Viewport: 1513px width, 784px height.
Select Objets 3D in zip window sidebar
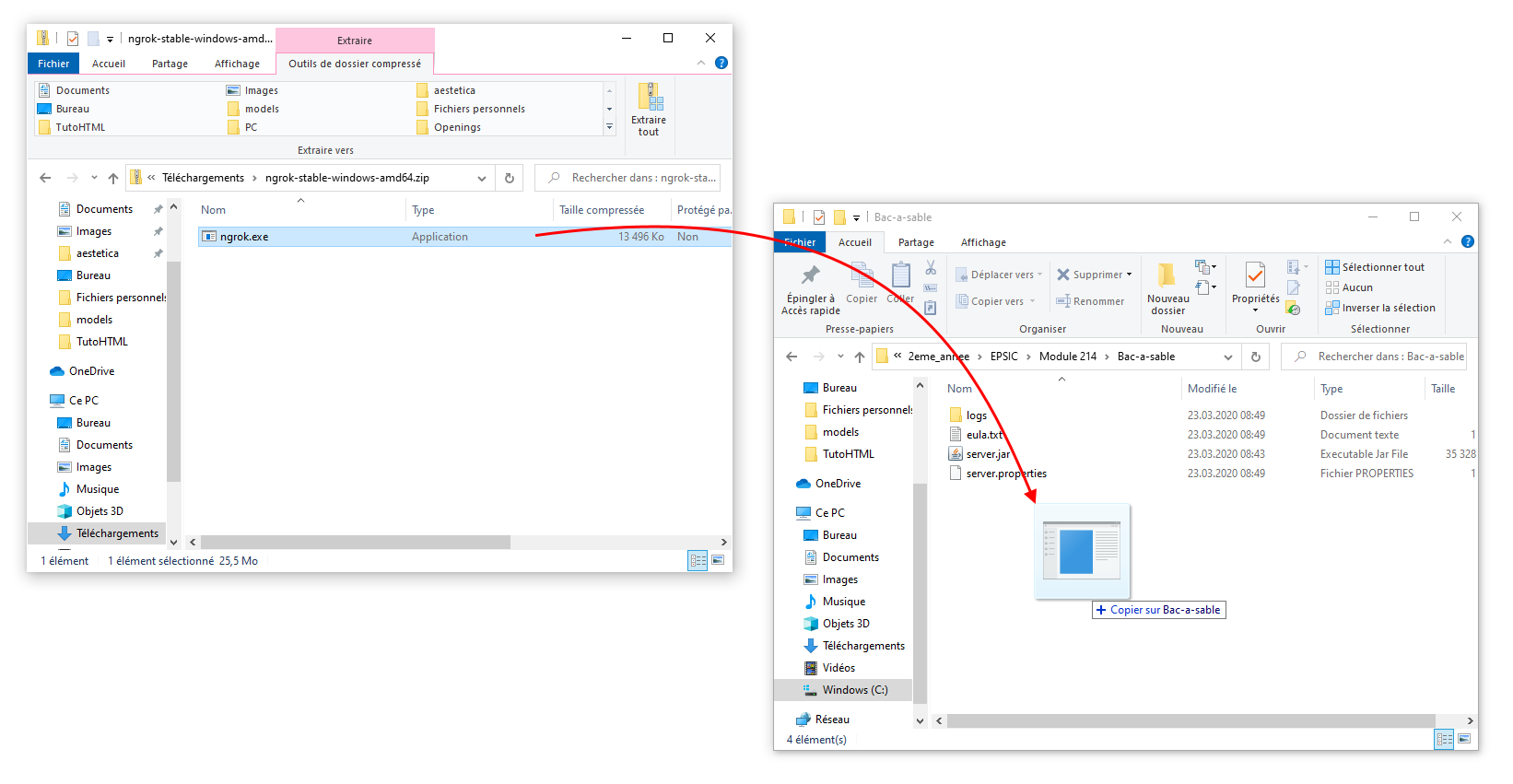coord(90,511)
